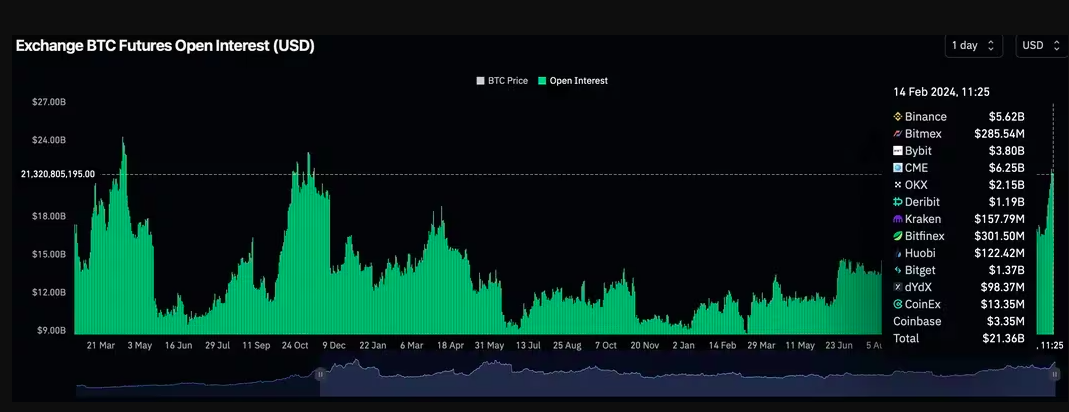Image resolution: width=1069 pixels, height=412 pixels.
Task: Click the Bybit exchange icon
Action: click(898, 150)
